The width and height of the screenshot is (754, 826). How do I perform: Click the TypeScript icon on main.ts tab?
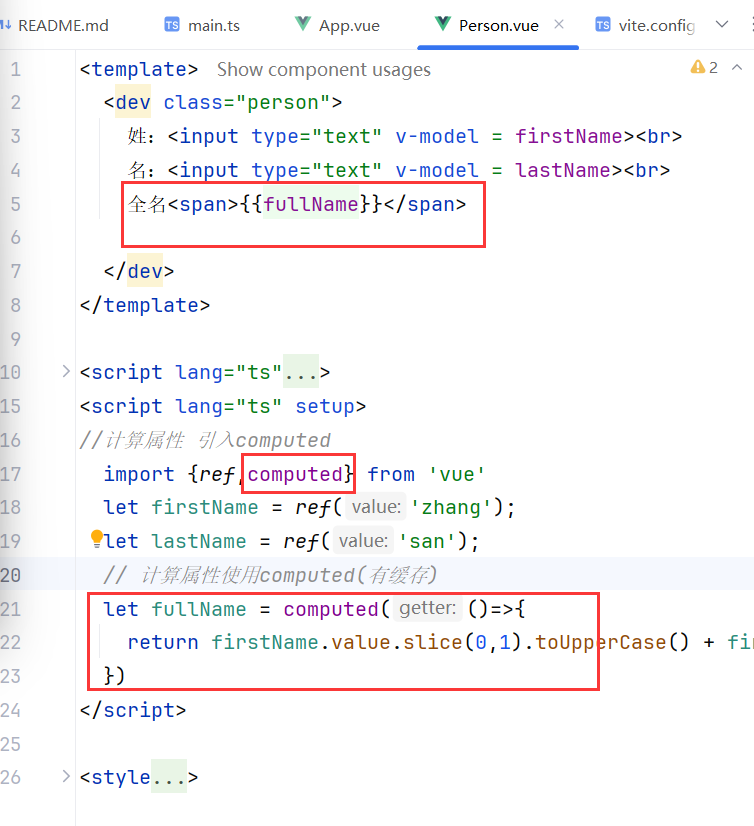(172, 25)
